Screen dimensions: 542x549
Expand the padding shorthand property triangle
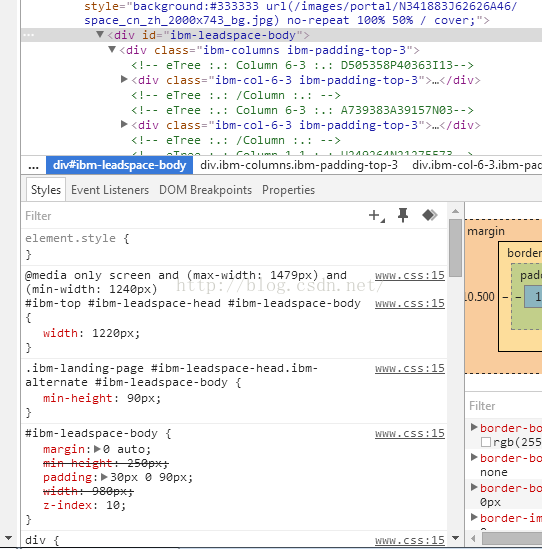point(104,477)
